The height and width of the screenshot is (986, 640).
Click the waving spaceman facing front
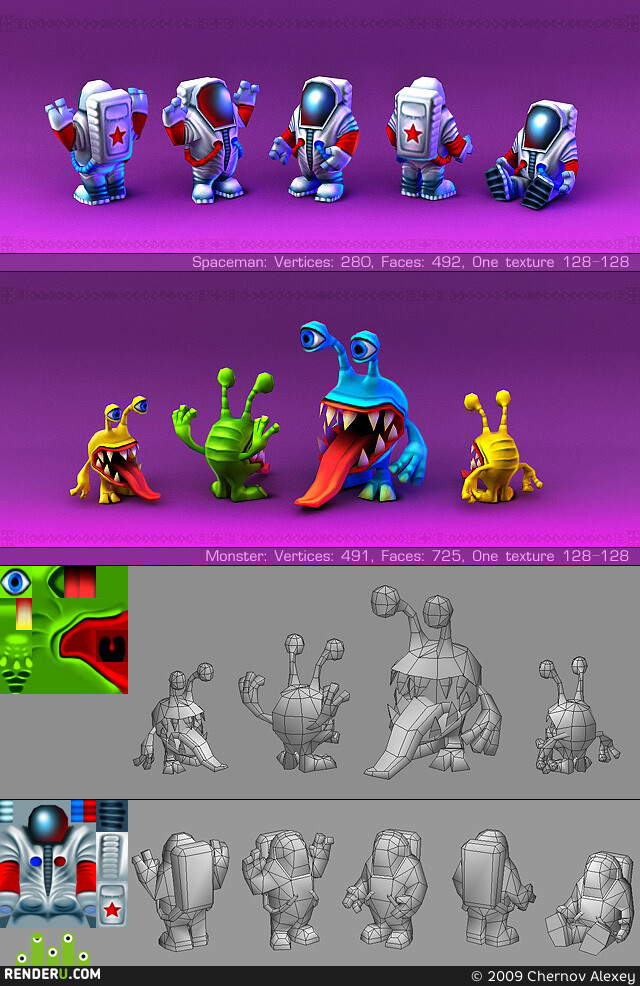209,140
